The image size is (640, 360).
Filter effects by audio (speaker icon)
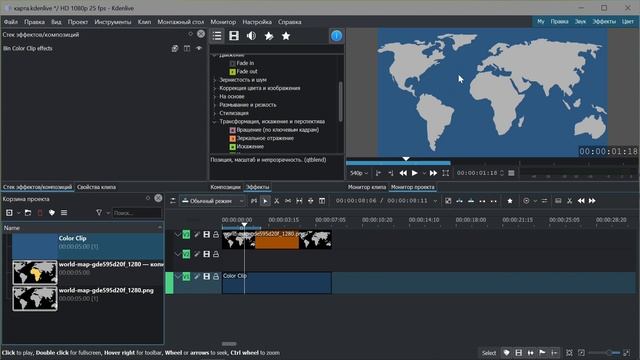[x=251, y=36]
